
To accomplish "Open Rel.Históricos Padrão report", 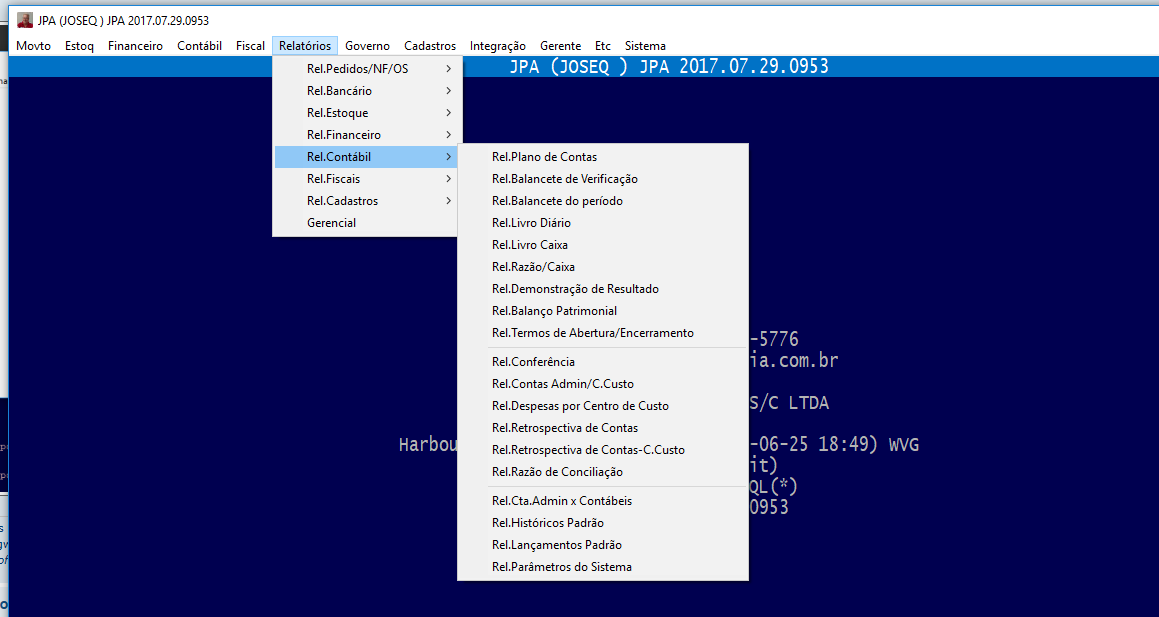I will tap(603, 523).
